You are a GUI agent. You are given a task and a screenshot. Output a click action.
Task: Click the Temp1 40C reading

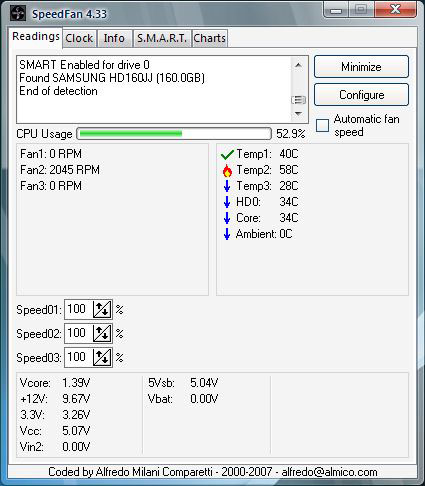267,154
